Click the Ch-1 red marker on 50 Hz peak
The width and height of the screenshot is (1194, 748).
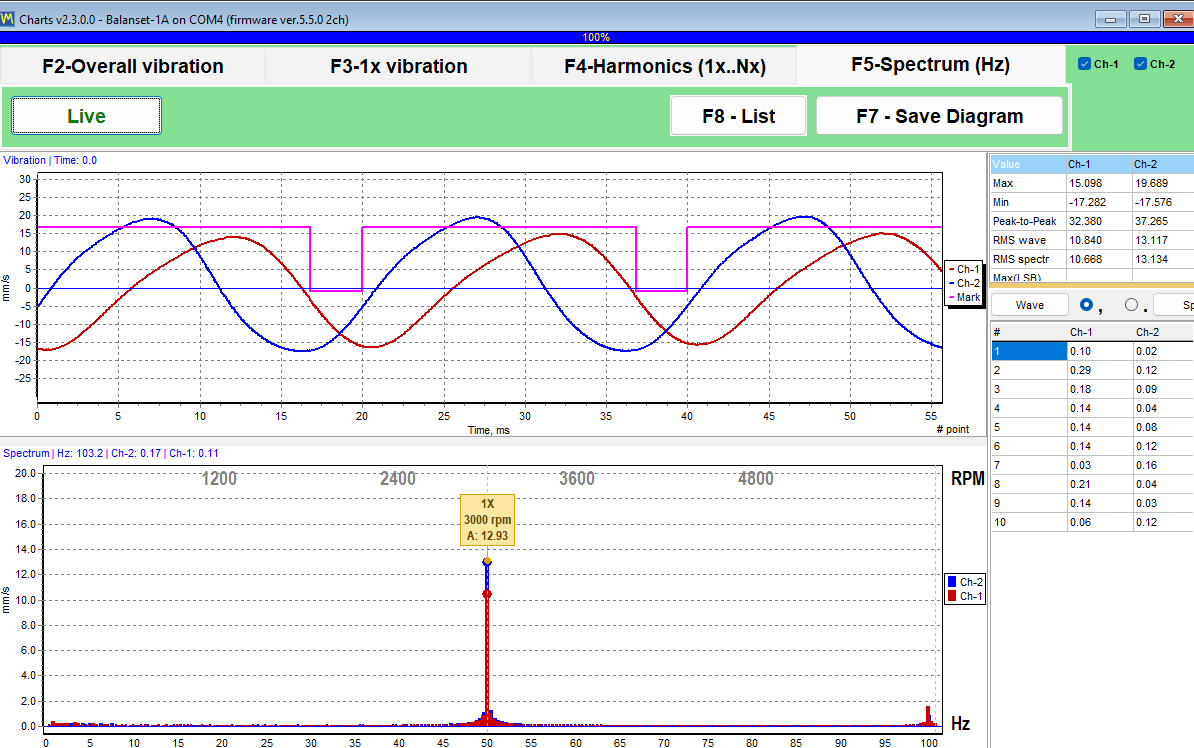[x=487, y=593]
